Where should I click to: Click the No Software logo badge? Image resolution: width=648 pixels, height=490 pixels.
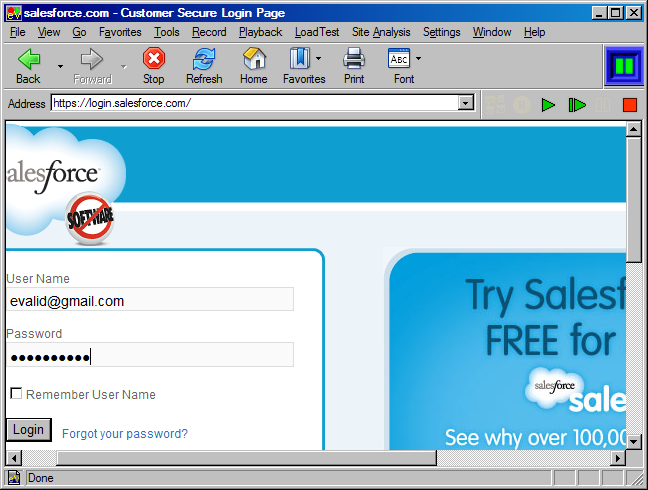(90, 218)
